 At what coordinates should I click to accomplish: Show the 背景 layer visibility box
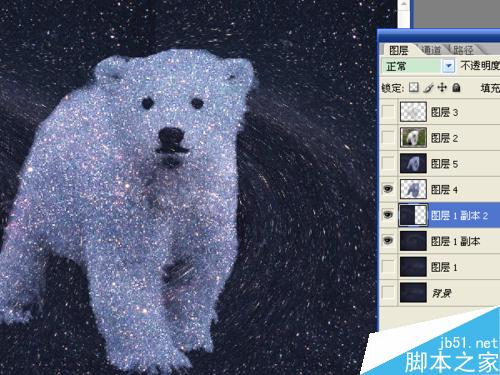tap(388, 293)
